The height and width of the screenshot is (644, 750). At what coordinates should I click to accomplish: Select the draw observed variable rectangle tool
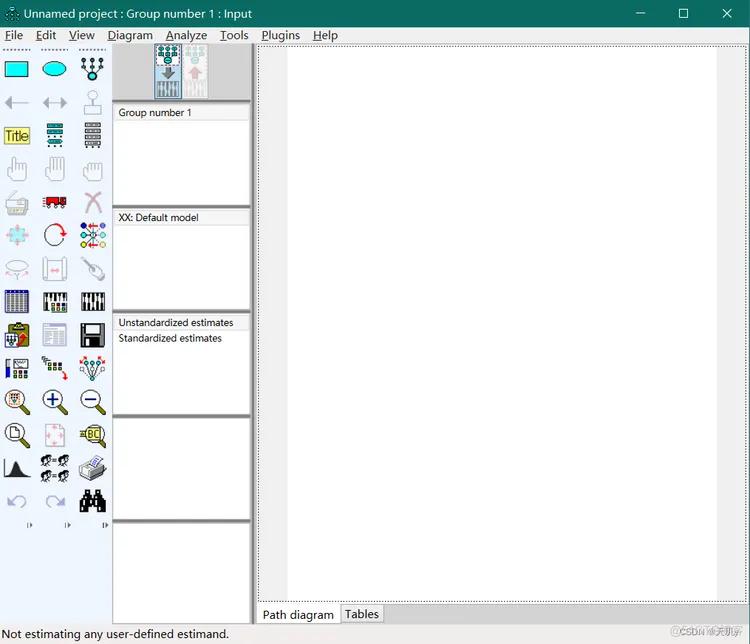coord(17,69)
